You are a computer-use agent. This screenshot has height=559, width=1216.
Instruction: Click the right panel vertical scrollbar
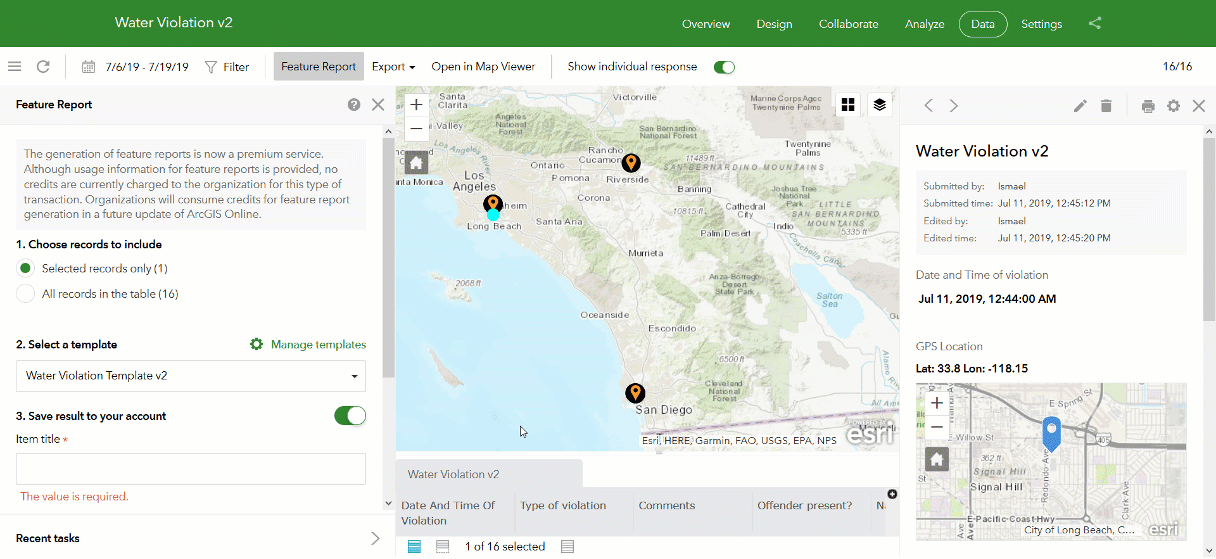click(1209, 228)
